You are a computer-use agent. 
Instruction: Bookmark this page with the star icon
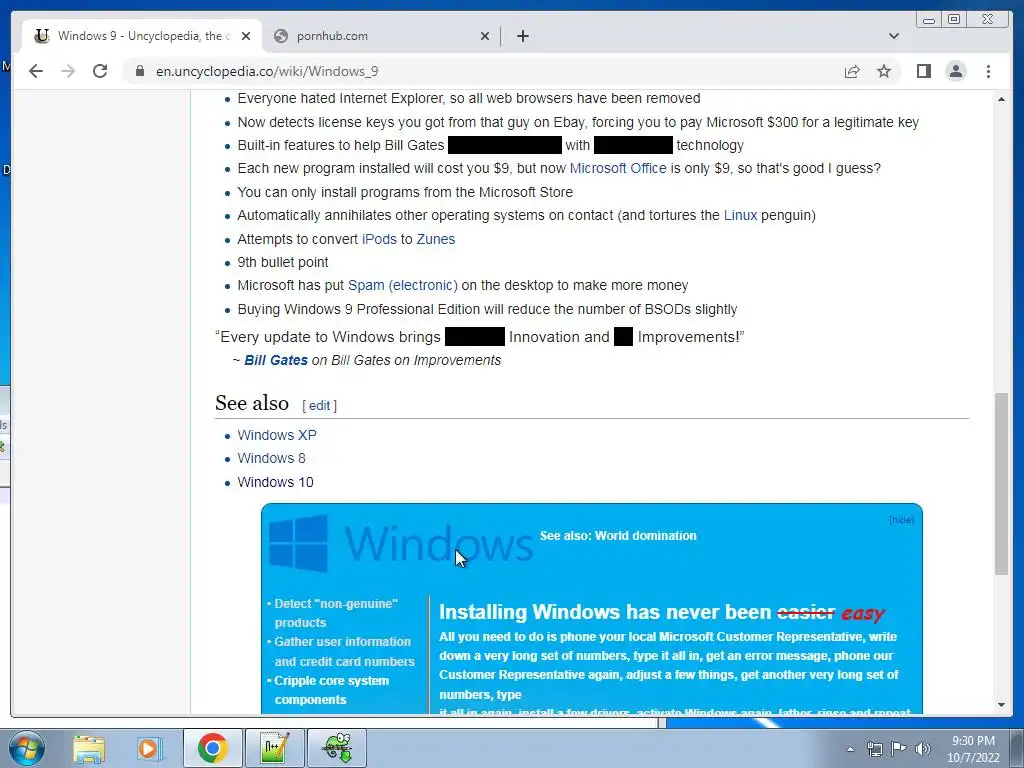tap(884, 71)
